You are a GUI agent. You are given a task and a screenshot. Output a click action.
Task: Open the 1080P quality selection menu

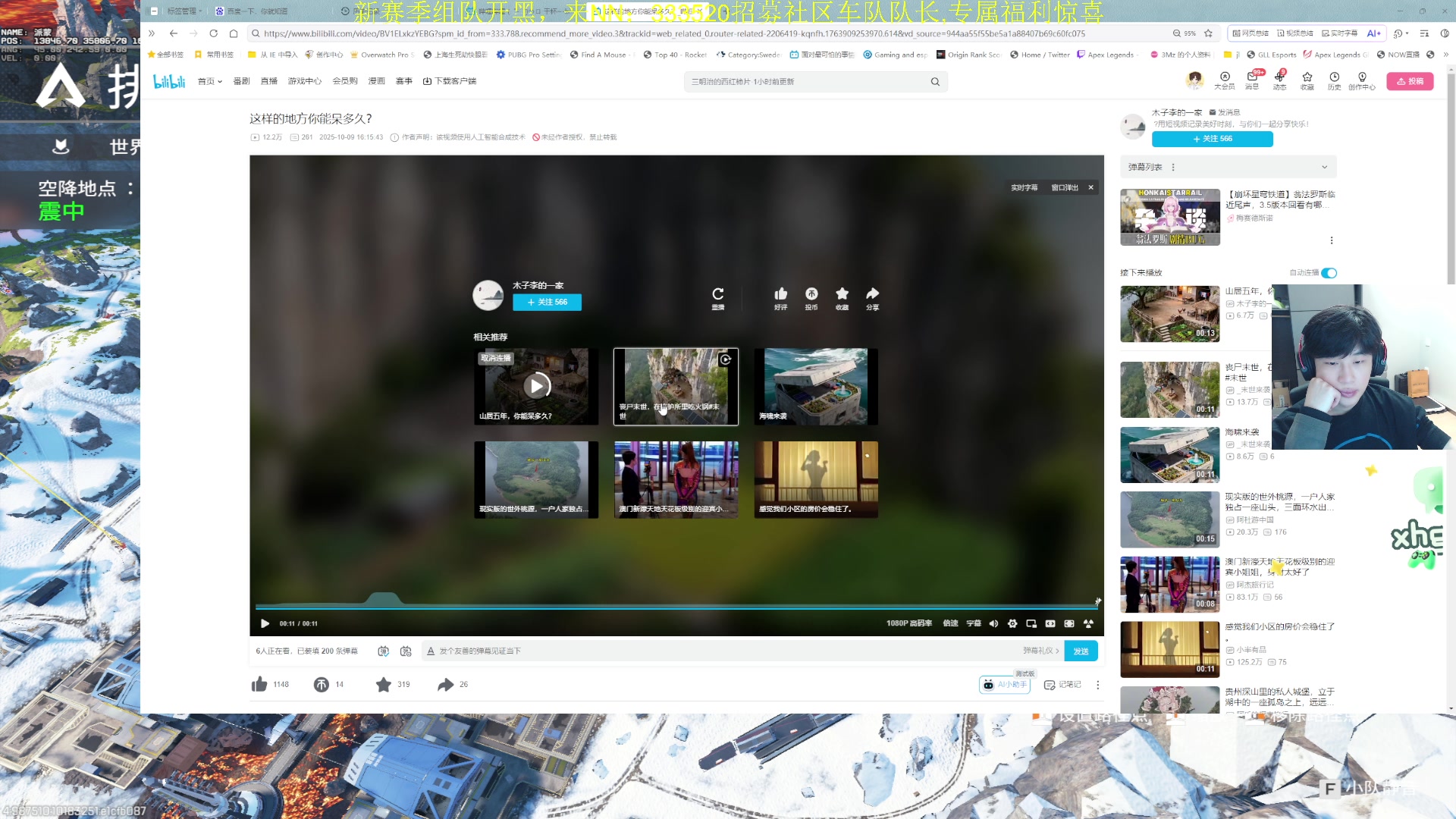[908, 623]
